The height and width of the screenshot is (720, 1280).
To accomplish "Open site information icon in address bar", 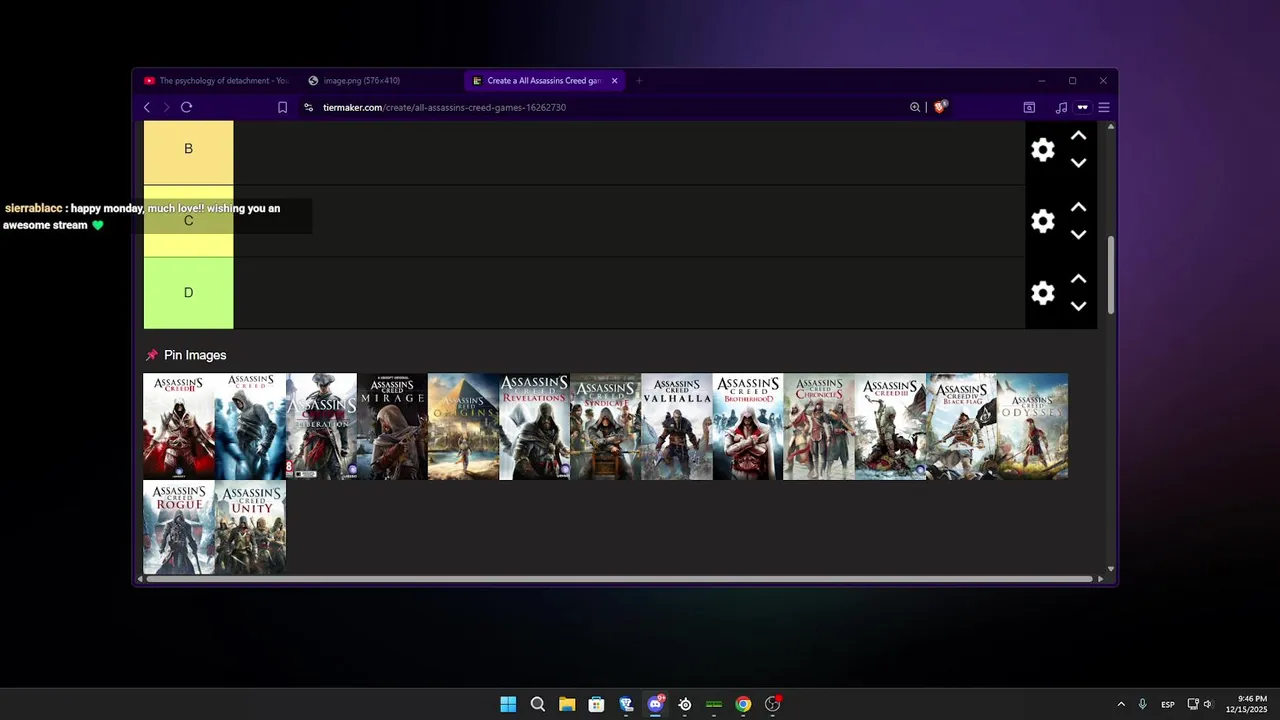I will click(x=308, y=107).
